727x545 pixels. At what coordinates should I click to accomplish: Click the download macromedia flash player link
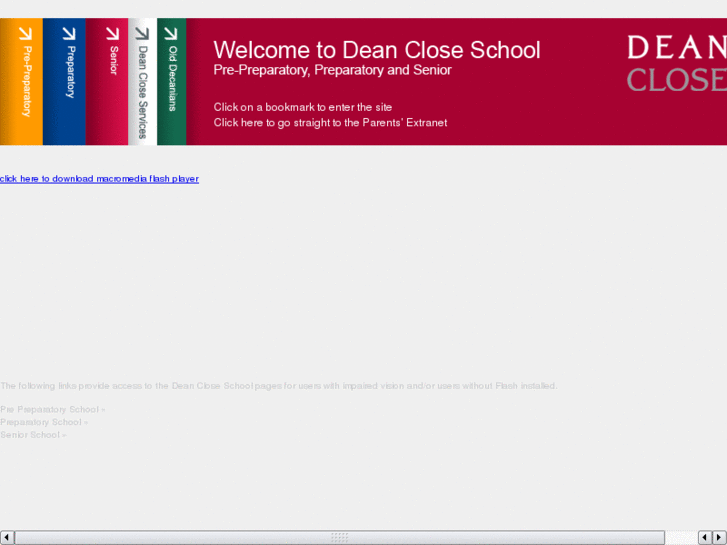[99, 179]
